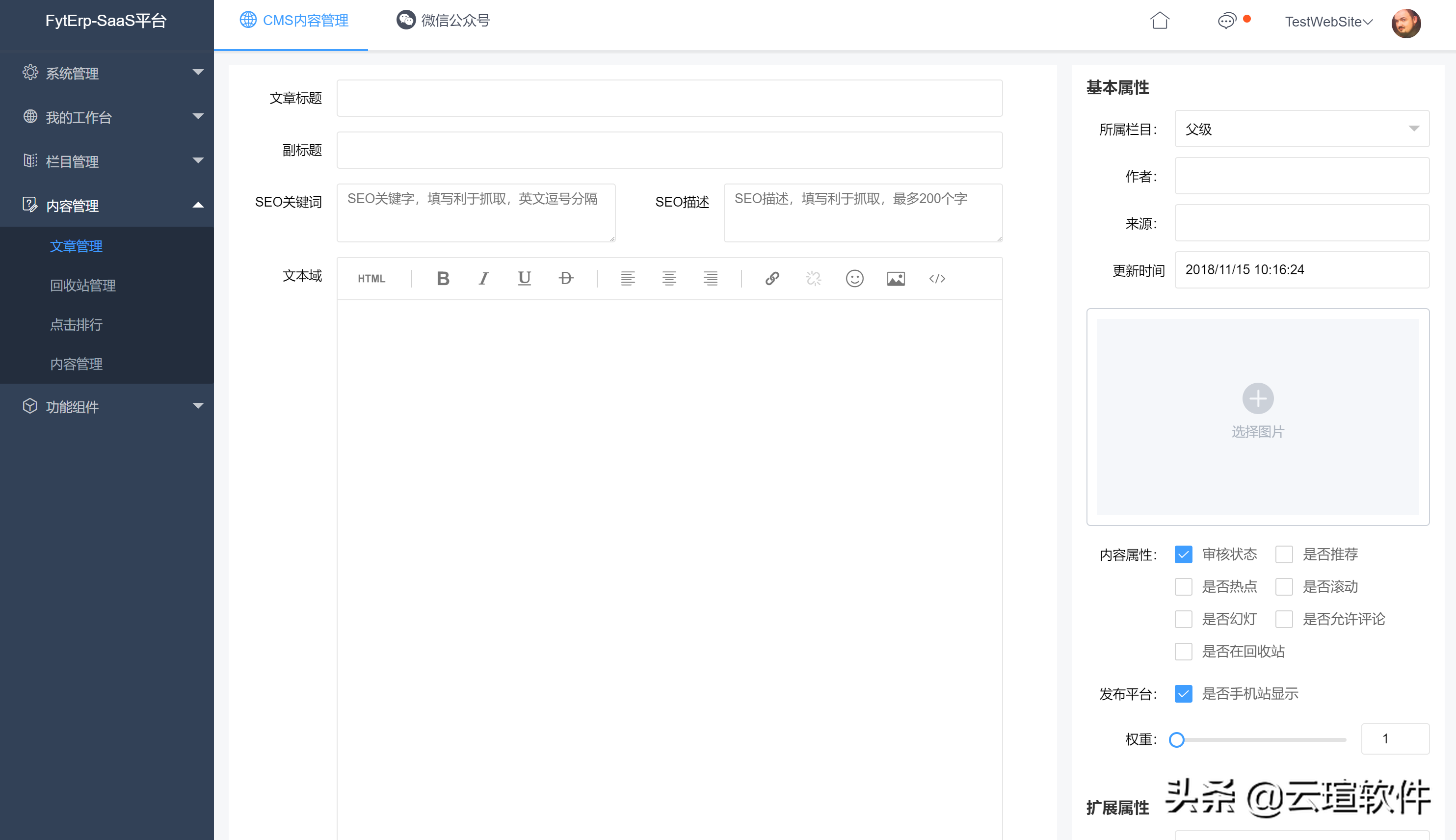1456x840 pixels.
Task: Focus the 文章标题 input field
Action: pyautogui.click(x=669, y=98)
